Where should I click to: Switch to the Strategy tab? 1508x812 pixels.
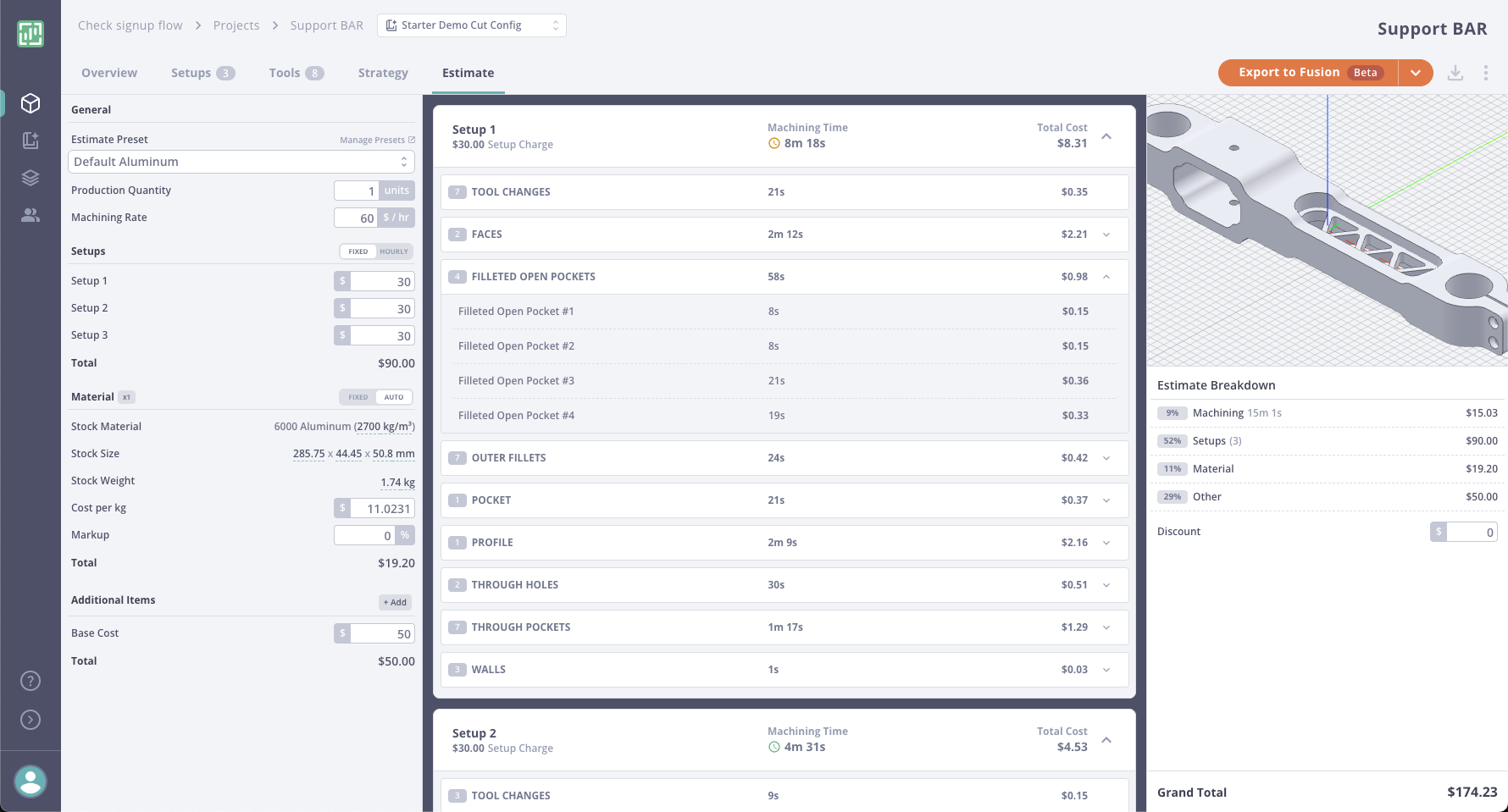[x=383, y=73]
